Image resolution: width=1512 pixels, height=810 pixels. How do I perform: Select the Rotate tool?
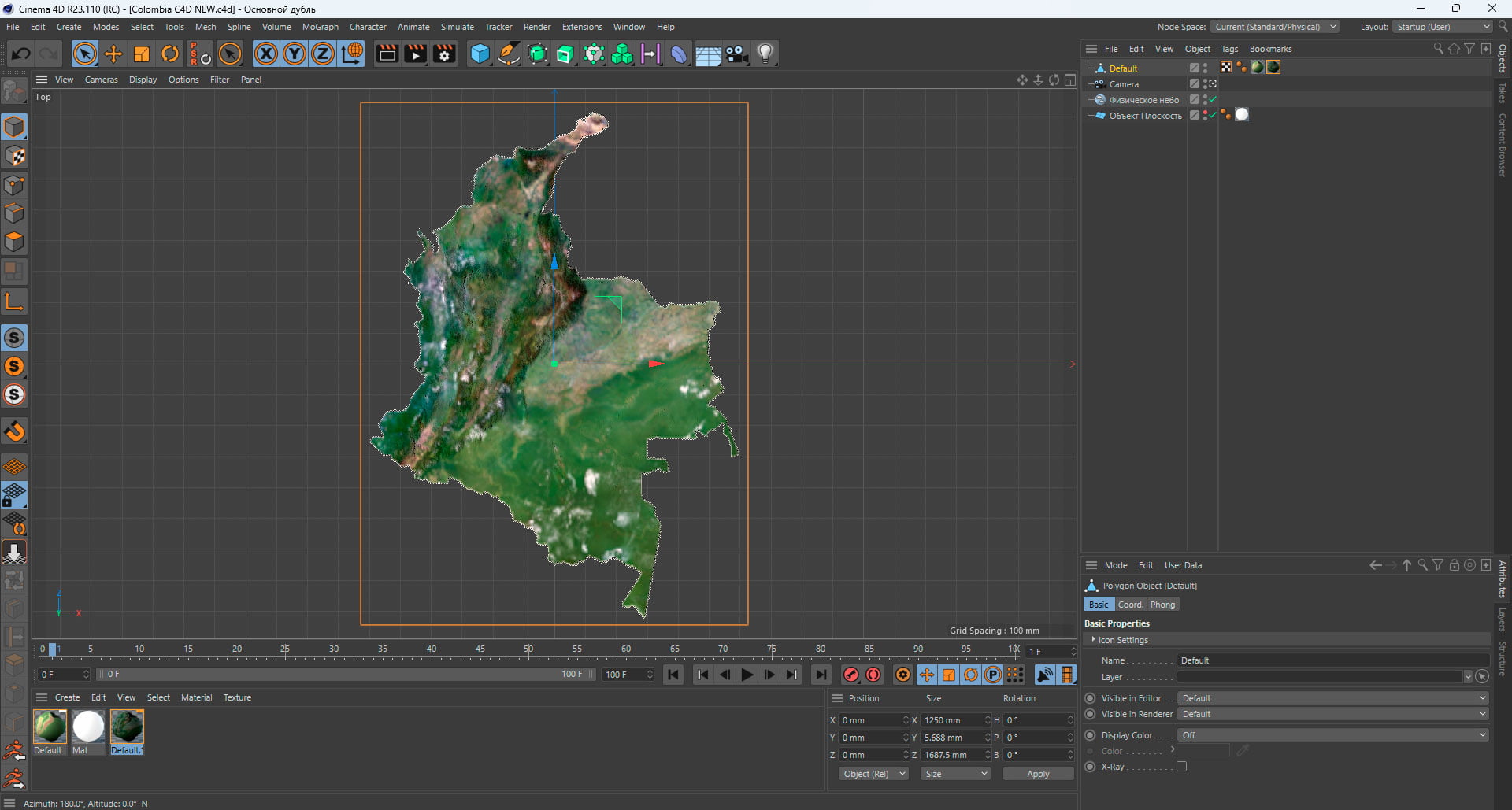tap(170, 54)
